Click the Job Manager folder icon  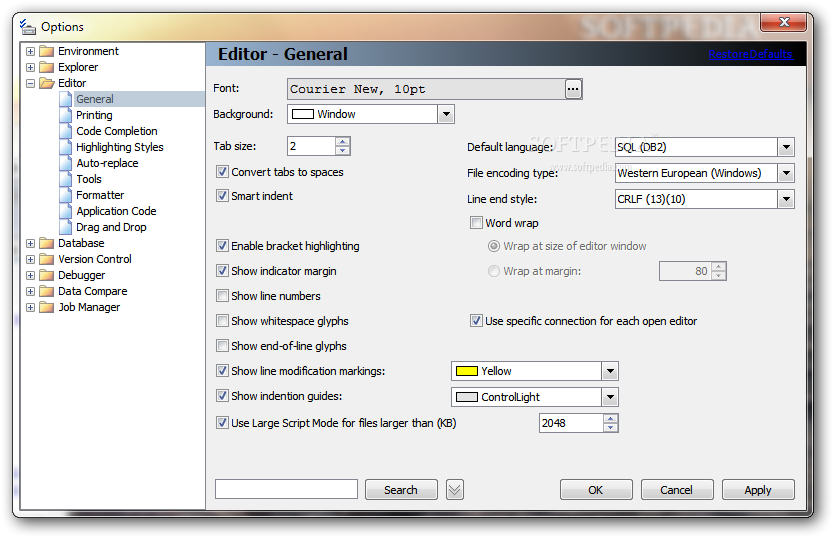pyautogui.click(x=47, y=307)
